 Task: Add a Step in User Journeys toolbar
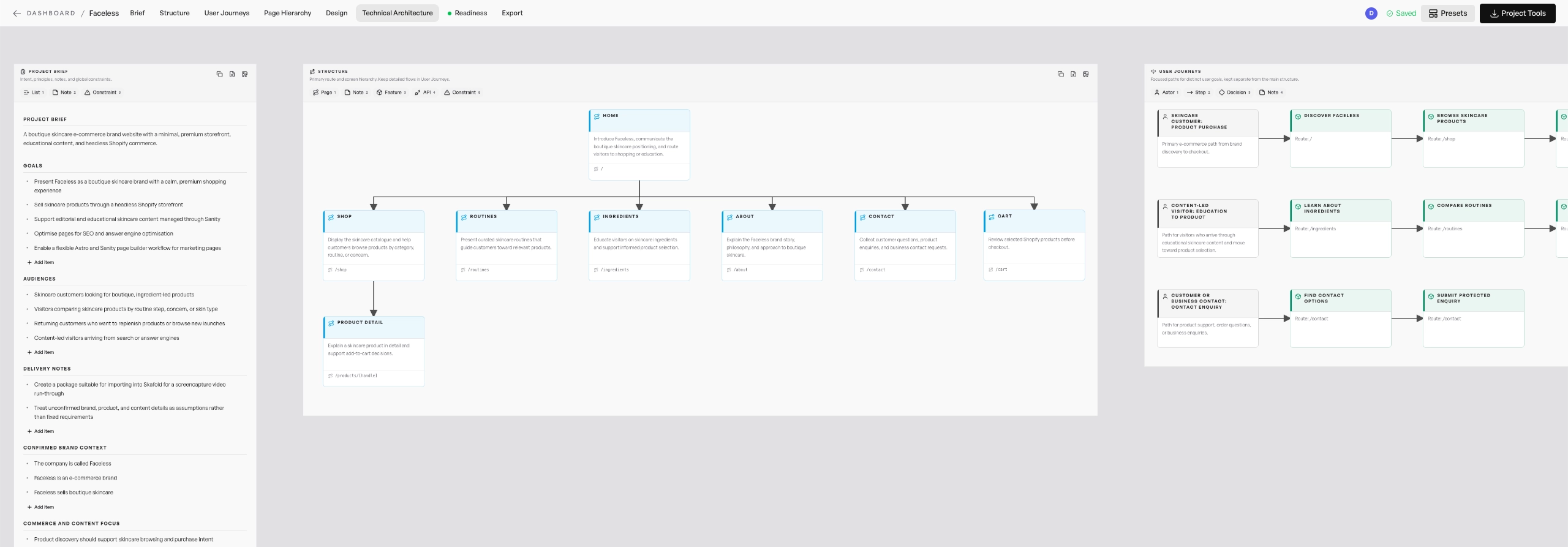click(1198, 92)
